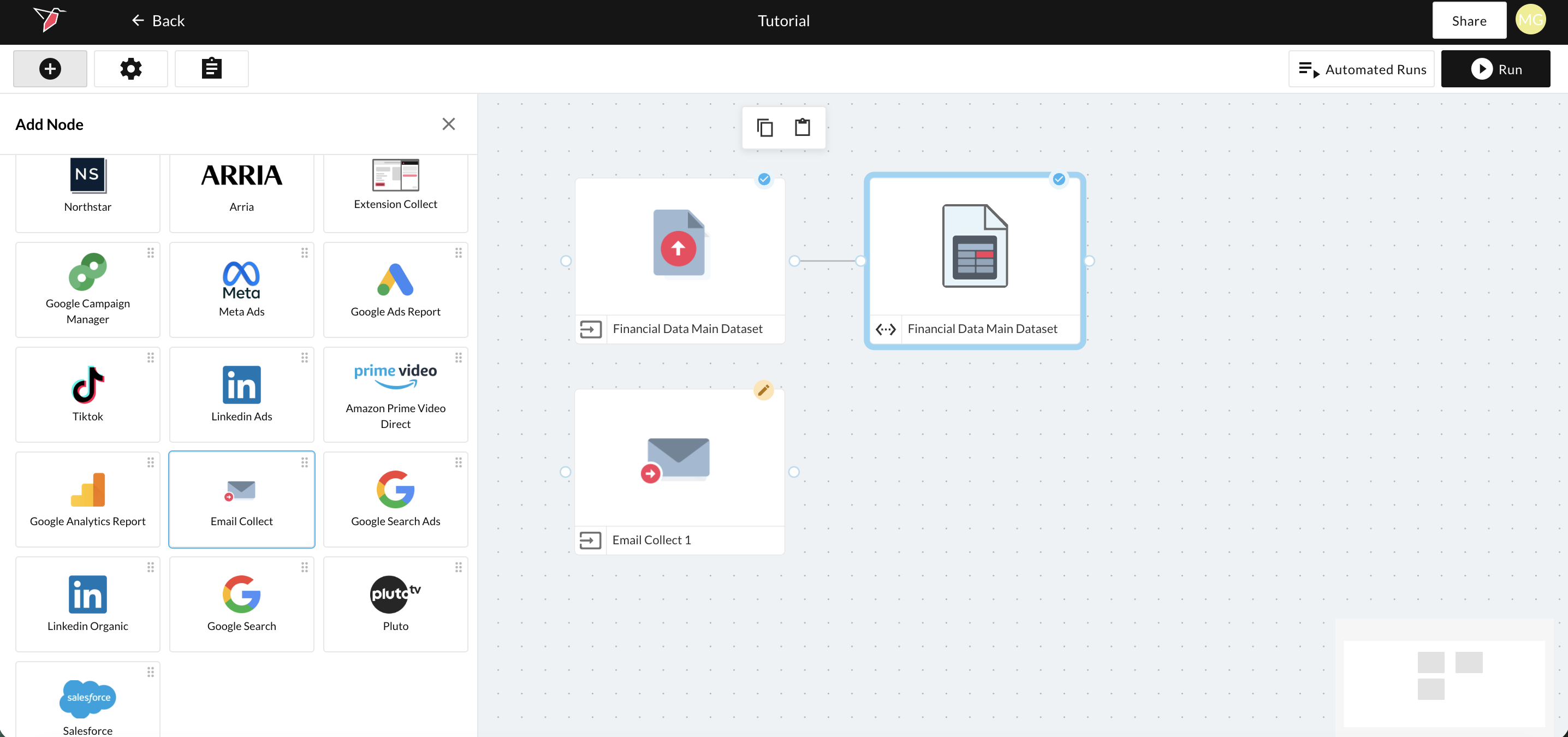Click drag handle on Email Collect tile
The width and height of the screenshot is (1568, 737).
coord(304,463)
